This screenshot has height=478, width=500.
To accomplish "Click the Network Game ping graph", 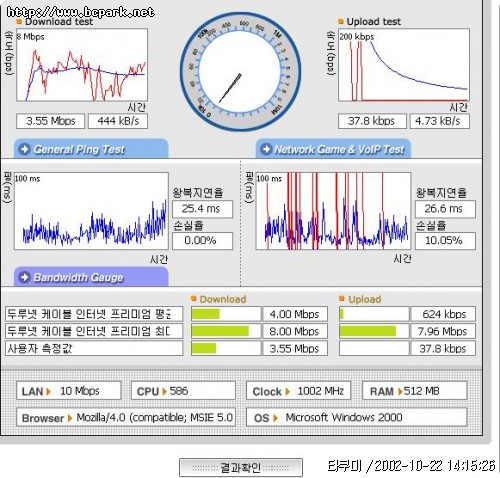I will coord(333,211).
